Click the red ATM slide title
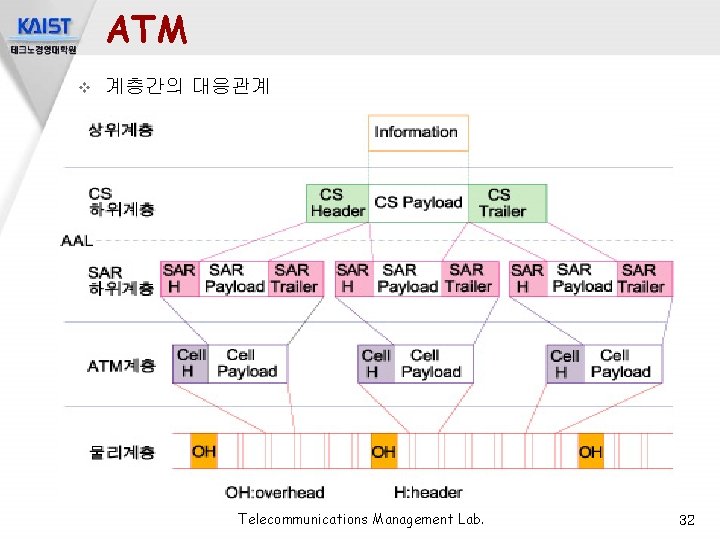Screen dimensions: 720x540 tap(147, 29)
